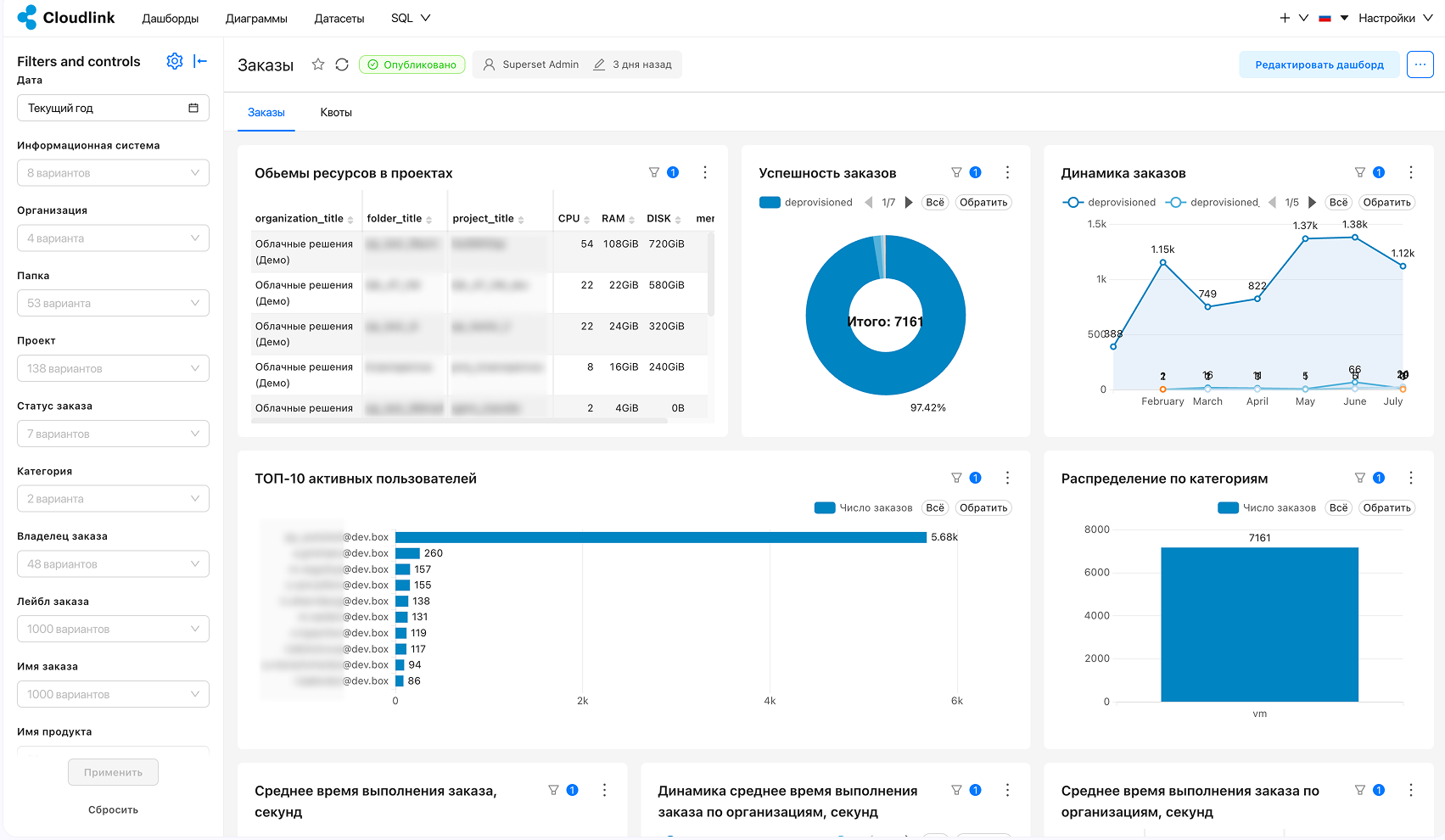This screenshot has height=840, width=1445.
Task: Expand Информационная система dropdown
Action: (113, 173)
